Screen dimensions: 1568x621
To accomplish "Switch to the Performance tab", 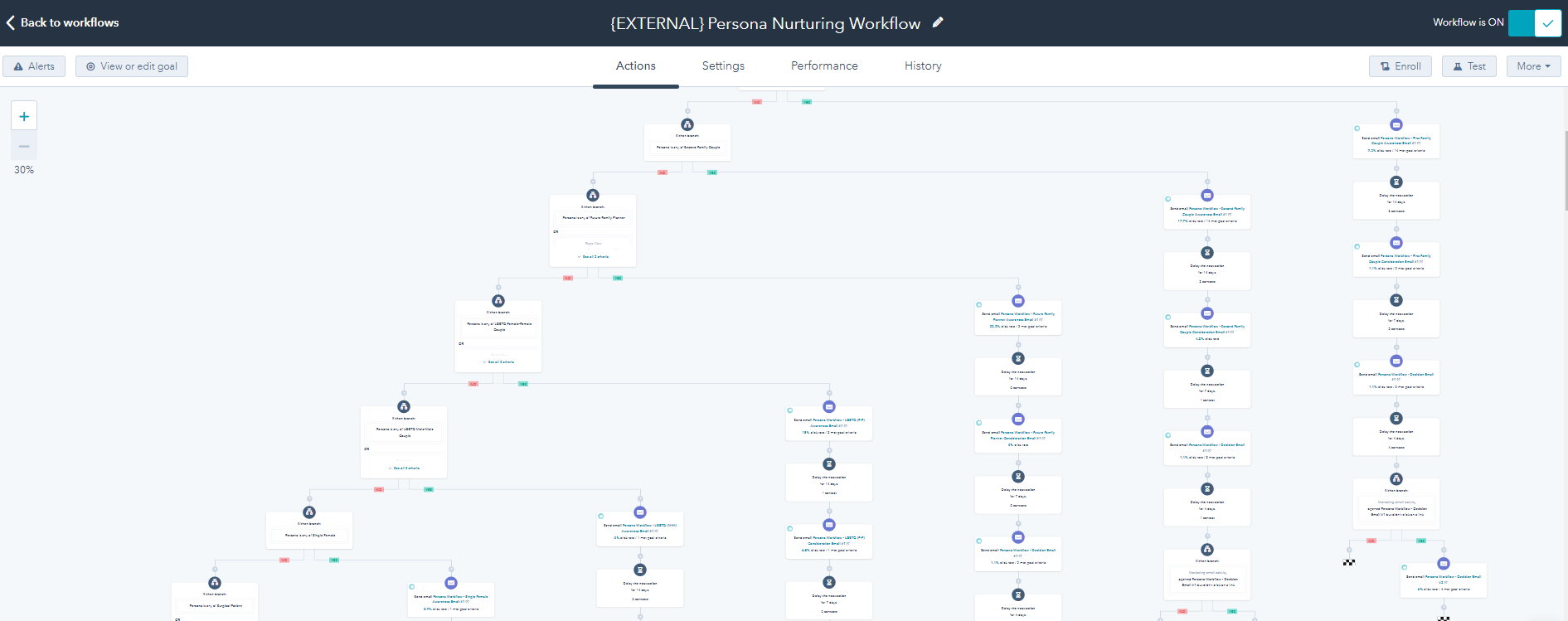I will [x=824, y=66].
